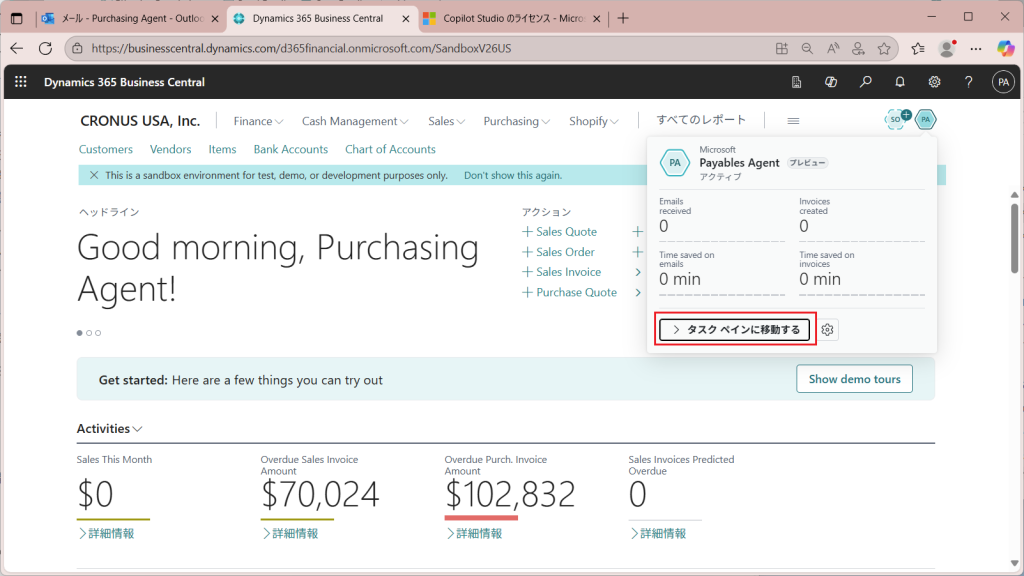
Task: Open the Items list link
Action: [222, 149]
